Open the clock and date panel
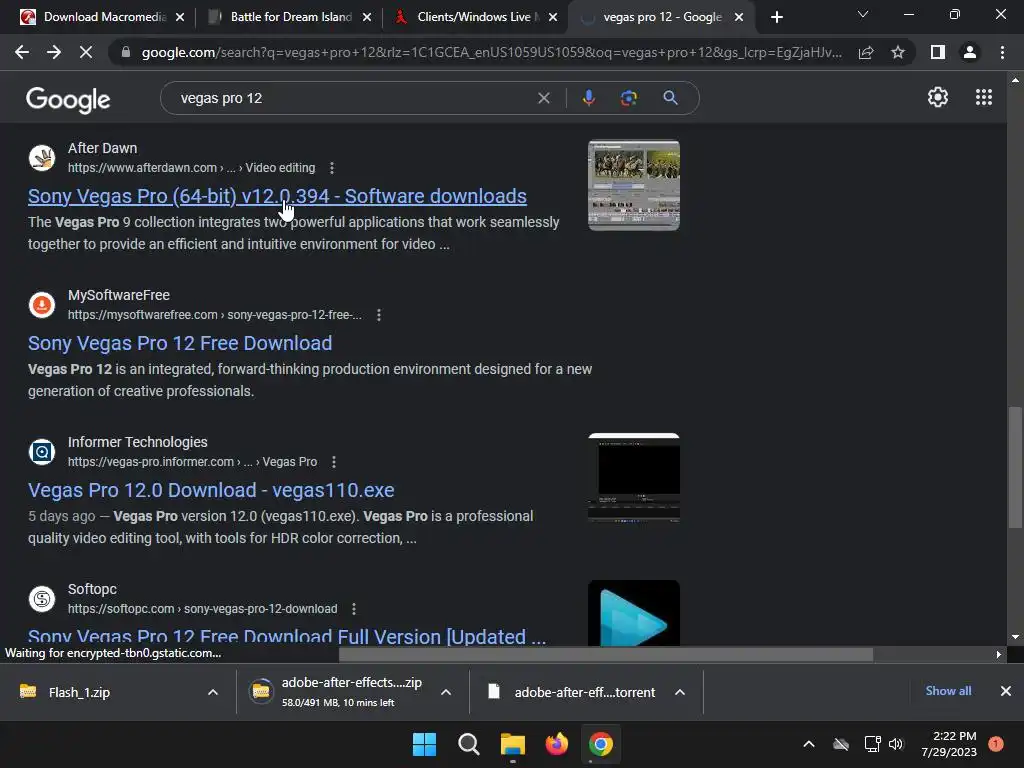Image resolution: width=1024 pixels, height=768 pixels. tap(949, 744)
